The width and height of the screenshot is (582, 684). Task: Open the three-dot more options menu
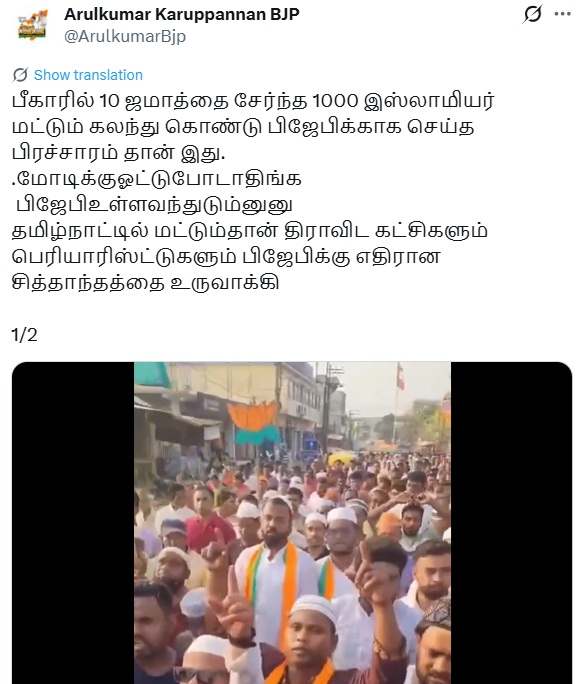pos(562,14)
